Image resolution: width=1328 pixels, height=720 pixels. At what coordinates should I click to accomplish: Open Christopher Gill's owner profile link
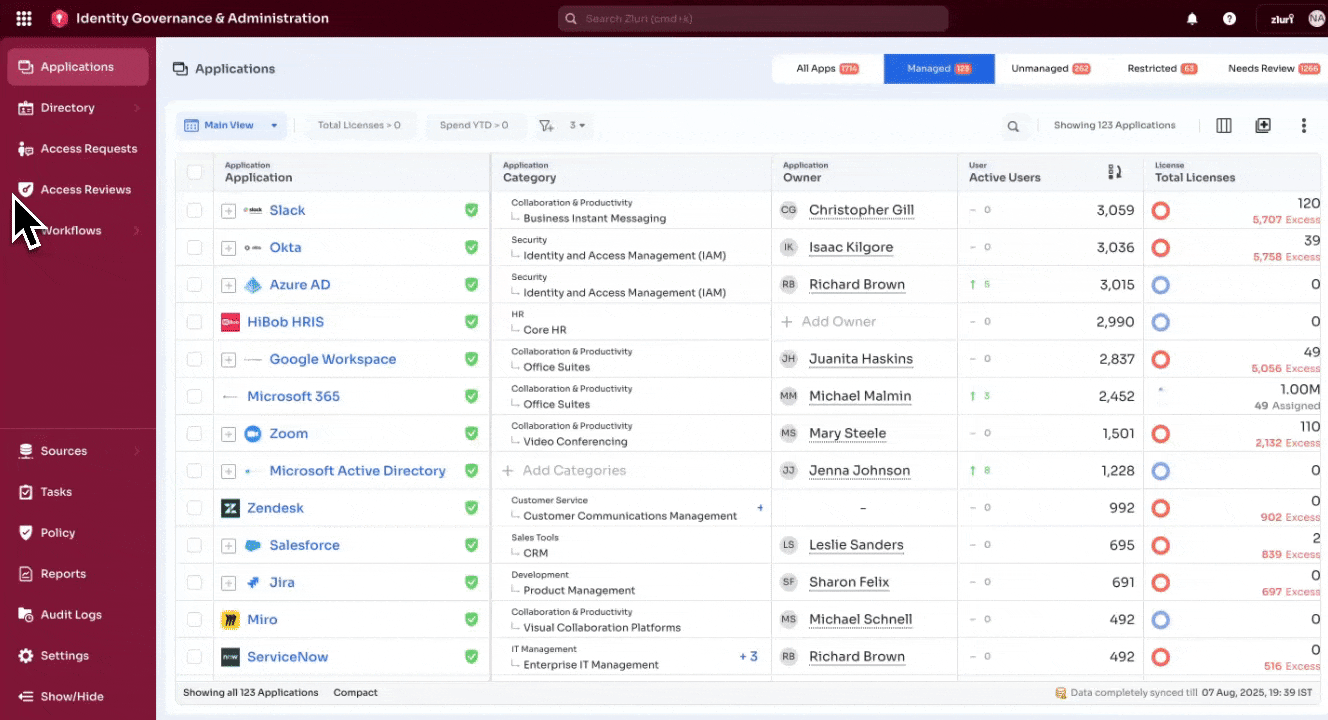tap(861, 210)
